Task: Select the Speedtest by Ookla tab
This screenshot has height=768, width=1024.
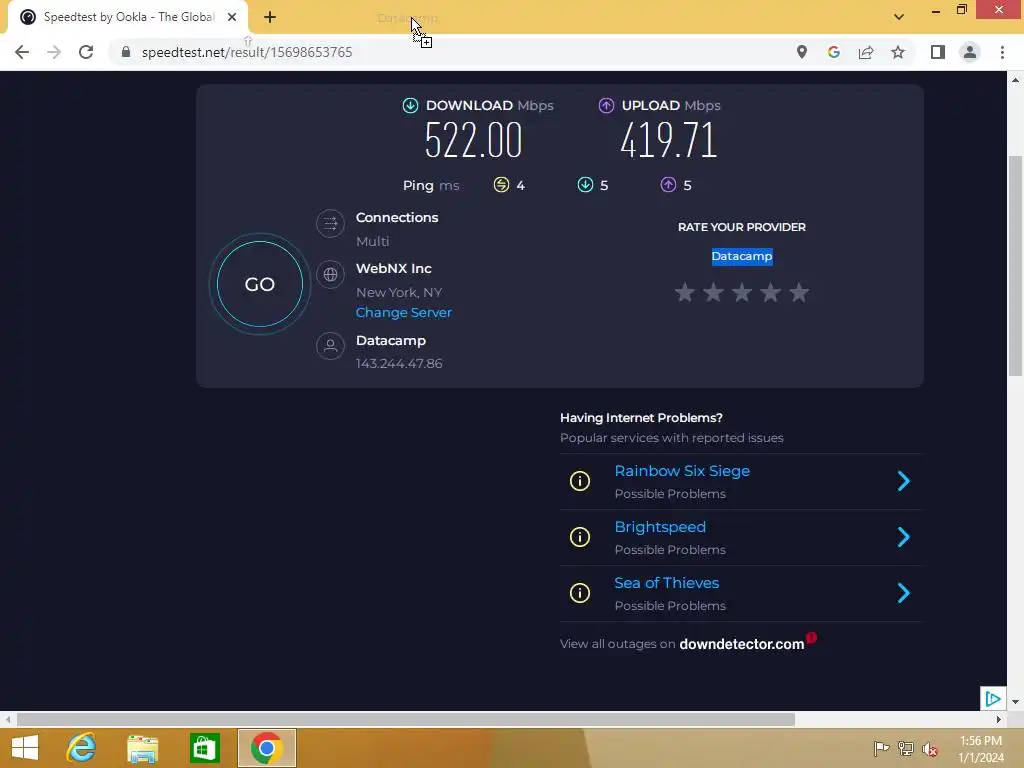Action: tap(128, 17)
